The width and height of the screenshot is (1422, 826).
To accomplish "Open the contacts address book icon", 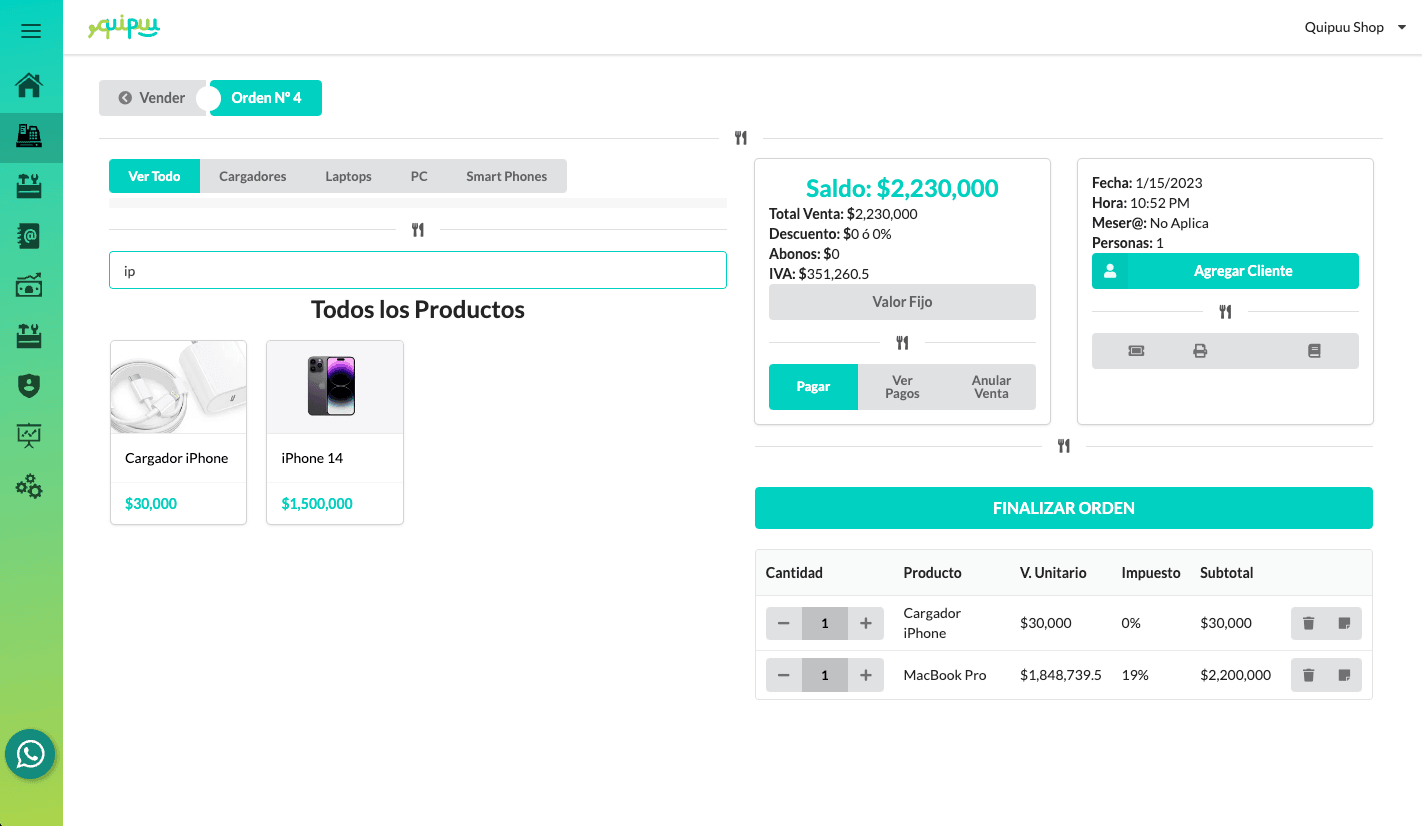I will tap(30, 236).
